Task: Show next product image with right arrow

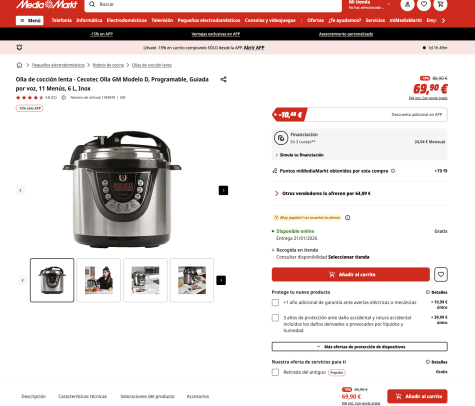Action: [223, 190]
